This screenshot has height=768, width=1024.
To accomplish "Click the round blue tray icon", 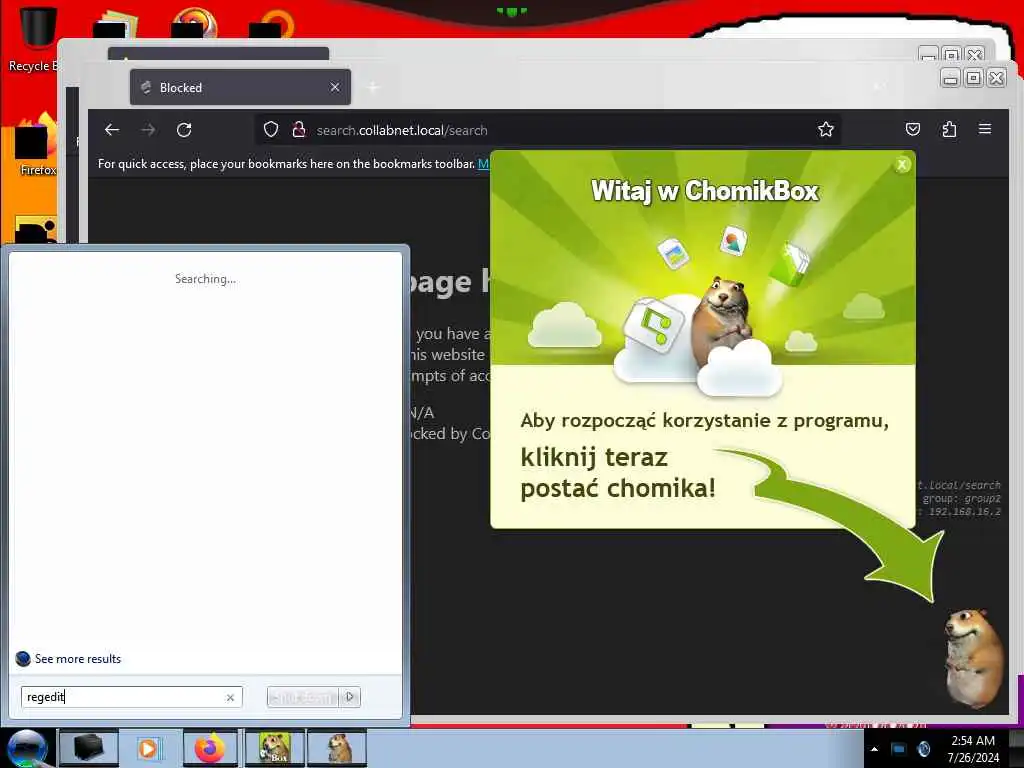I will click(924, 749).
